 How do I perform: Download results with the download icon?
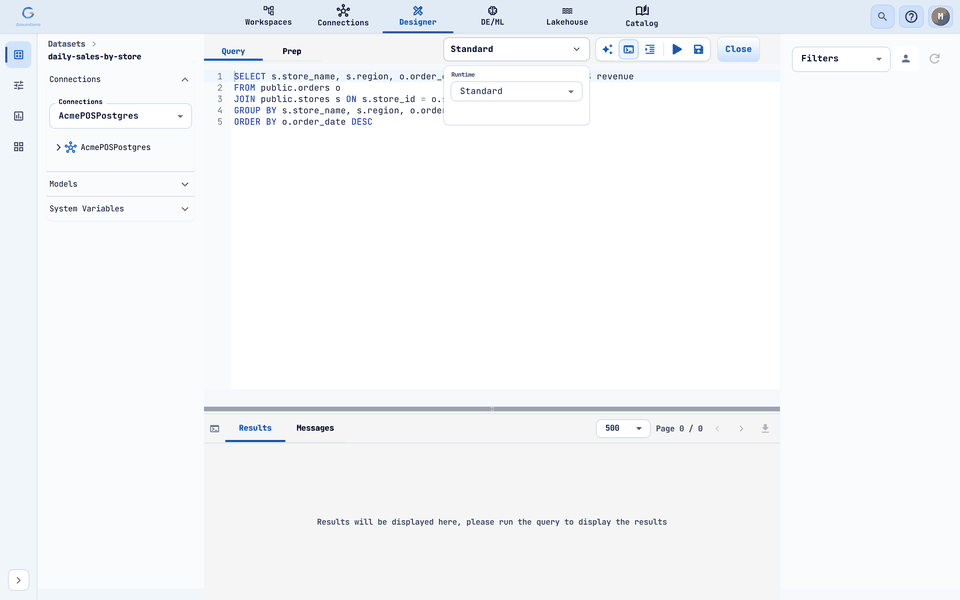[x=765, y=429]
